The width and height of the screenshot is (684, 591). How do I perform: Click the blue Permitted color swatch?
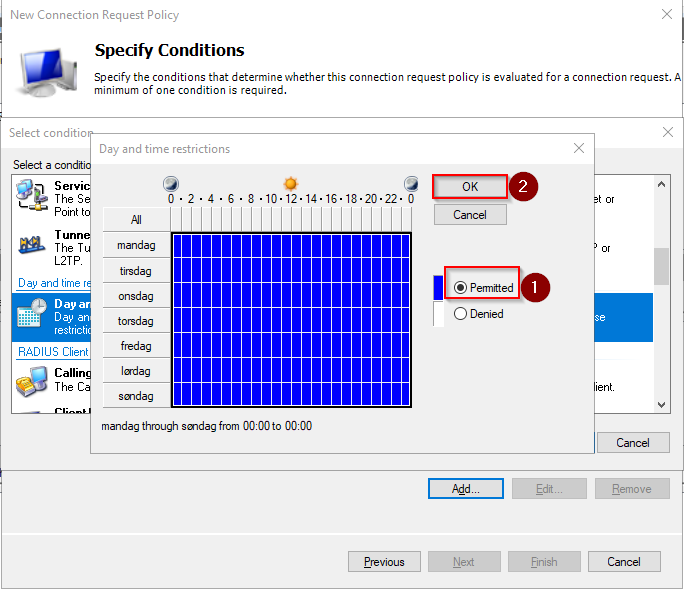437,288
